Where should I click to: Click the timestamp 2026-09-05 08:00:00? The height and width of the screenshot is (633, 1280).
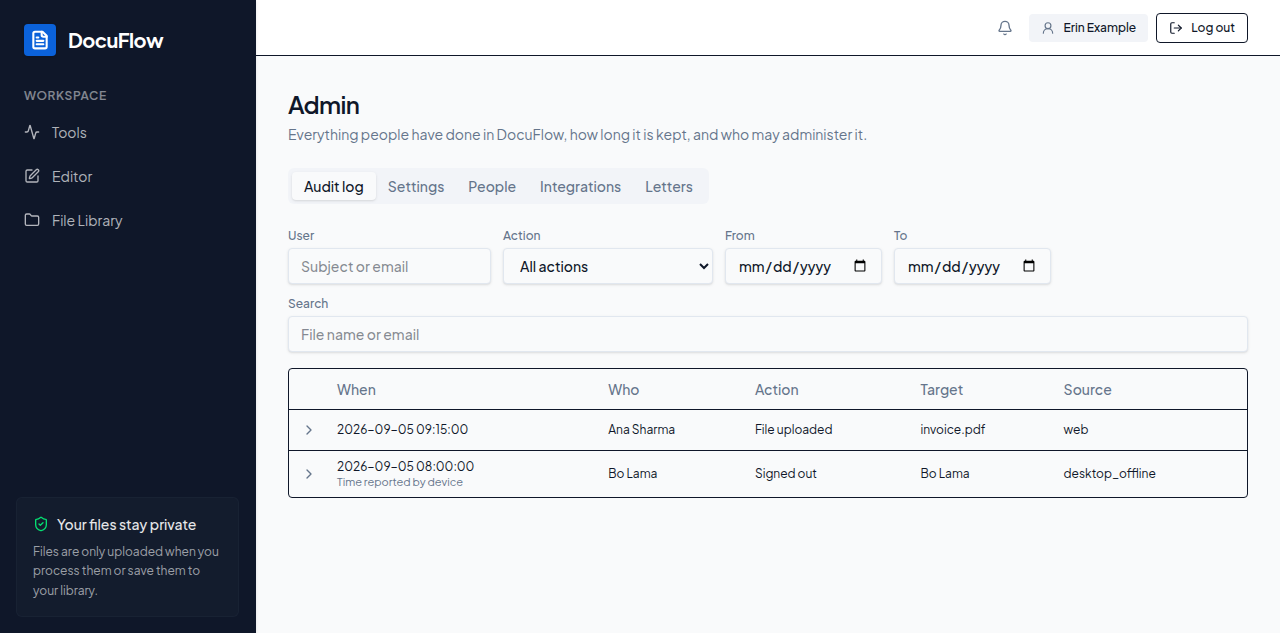[405, 466]
